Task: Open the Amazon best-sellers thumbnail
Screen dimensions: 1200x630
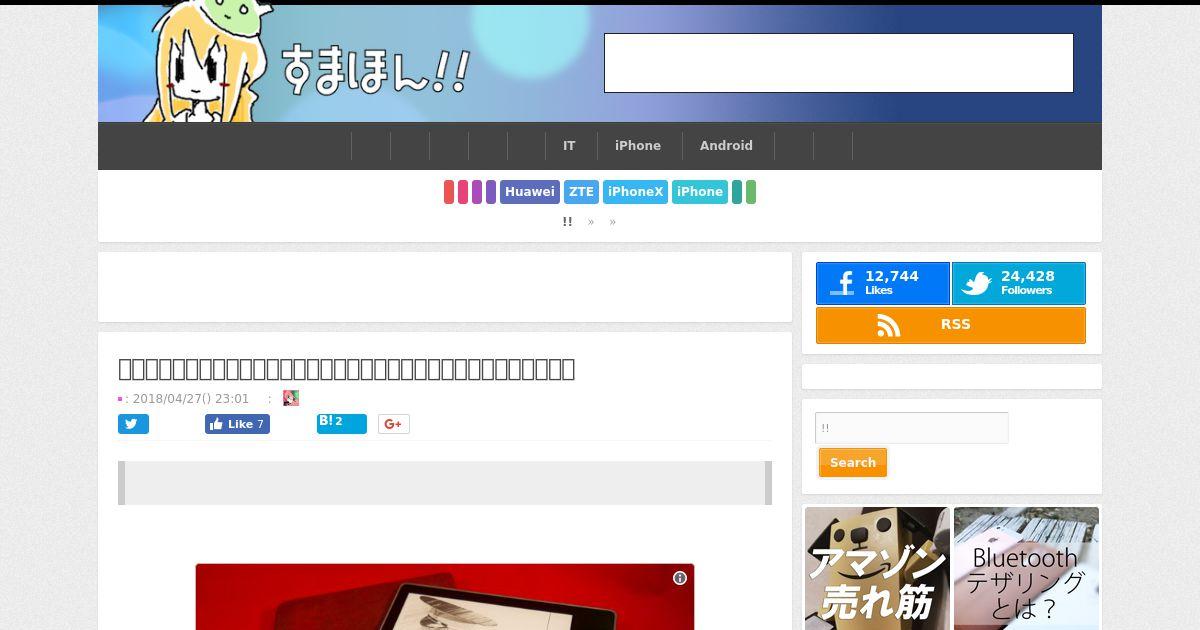Action: point(877,568)
